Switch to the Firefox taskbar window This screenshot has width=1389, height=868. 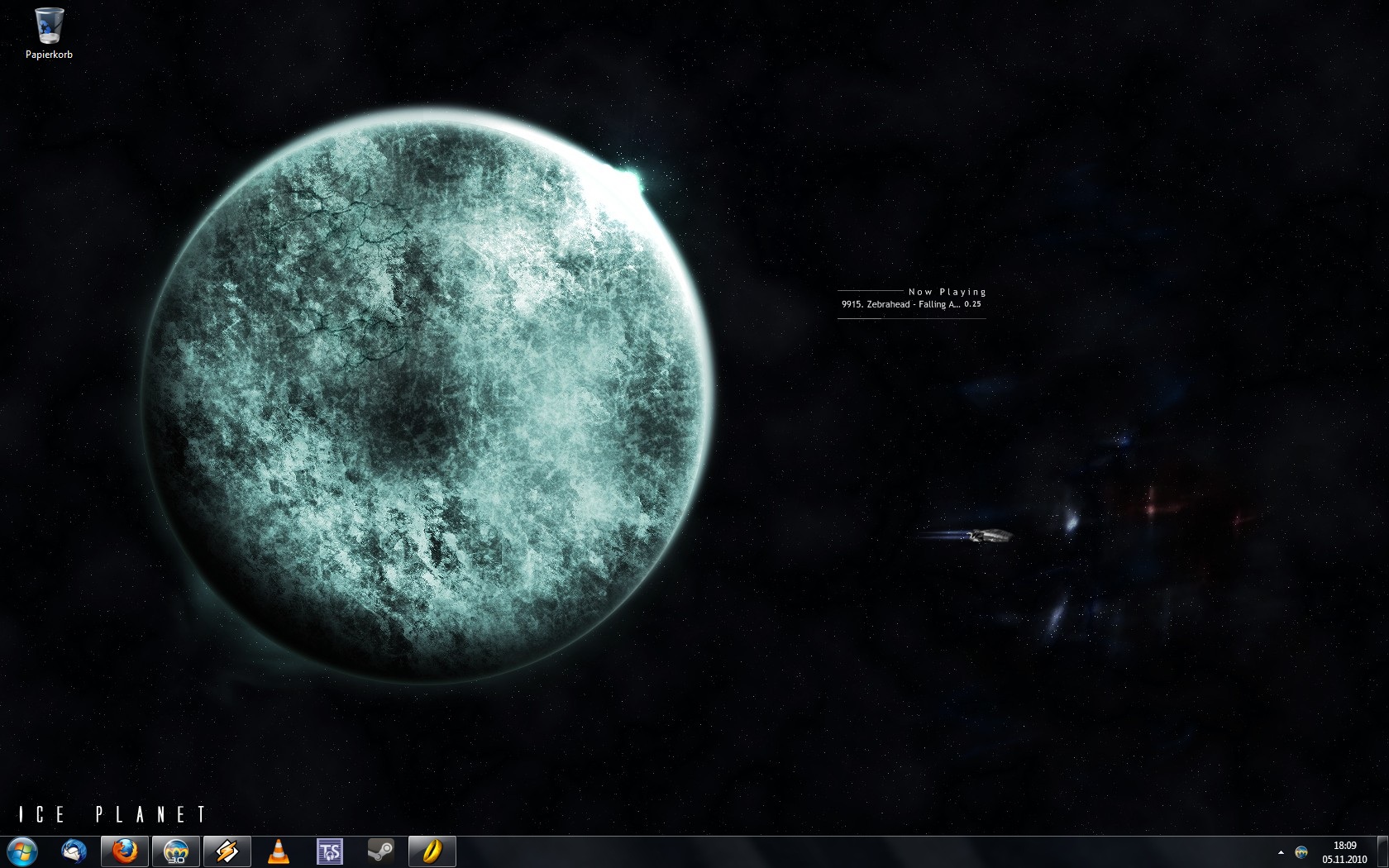pyautogui.click(x=125, y=851)
